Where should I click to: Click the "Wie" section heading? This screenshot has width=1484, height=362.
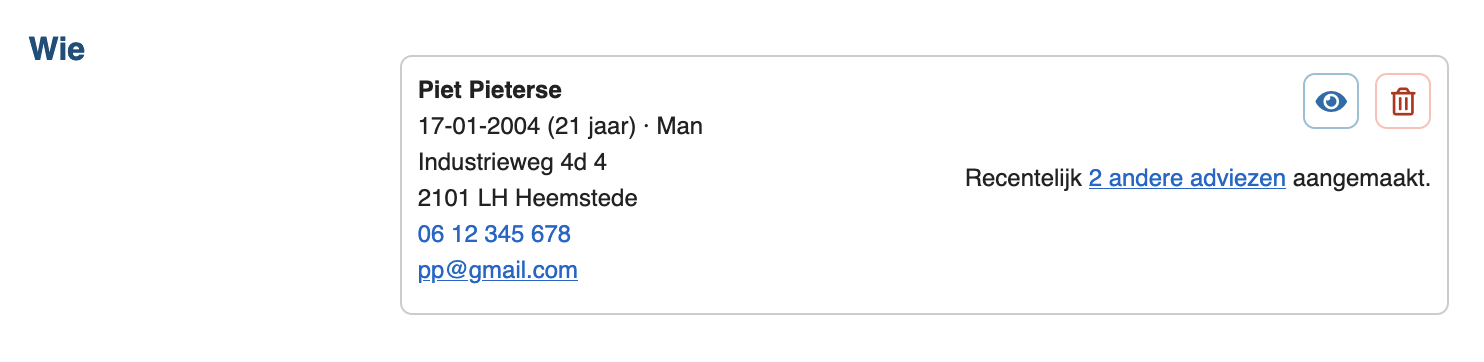pos(57,48)
